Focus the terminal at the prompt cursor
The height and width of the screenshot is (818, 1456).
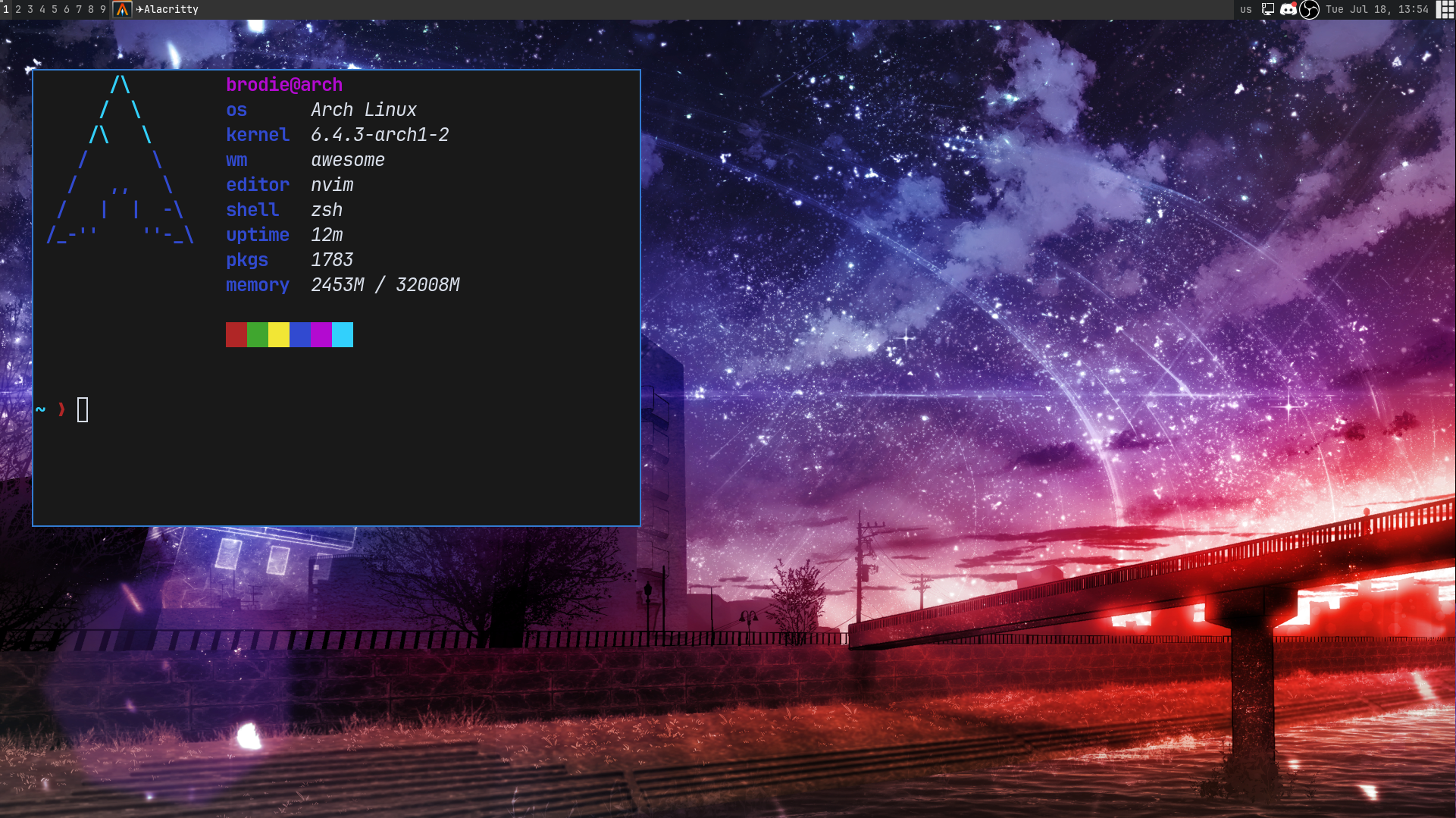[83, 410]
